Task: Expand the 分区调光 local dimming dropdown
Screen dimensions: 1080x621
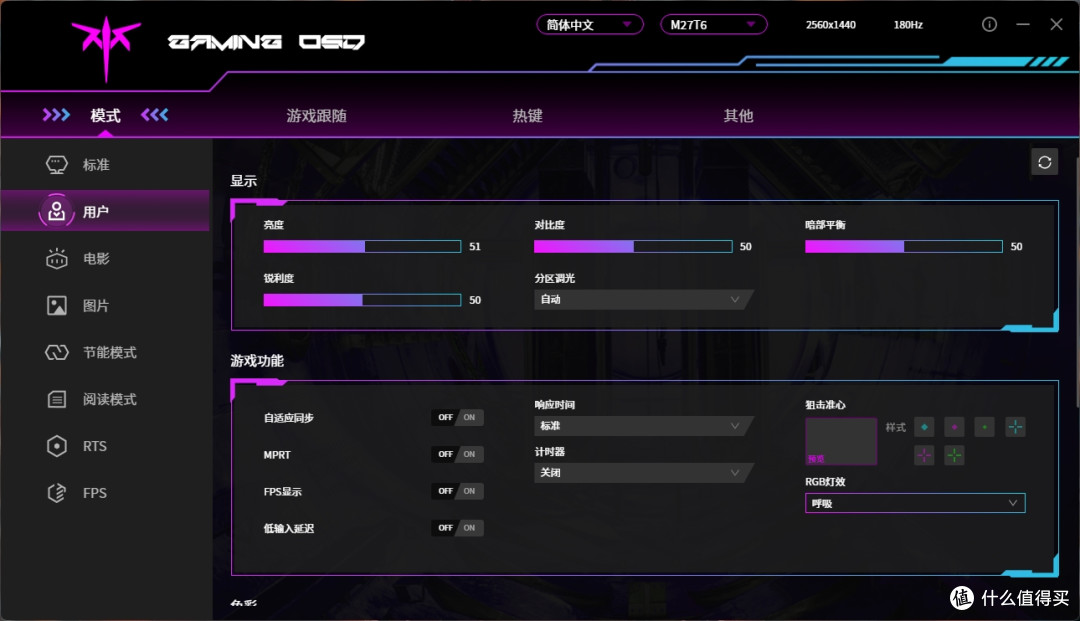Action: [643, 299]
